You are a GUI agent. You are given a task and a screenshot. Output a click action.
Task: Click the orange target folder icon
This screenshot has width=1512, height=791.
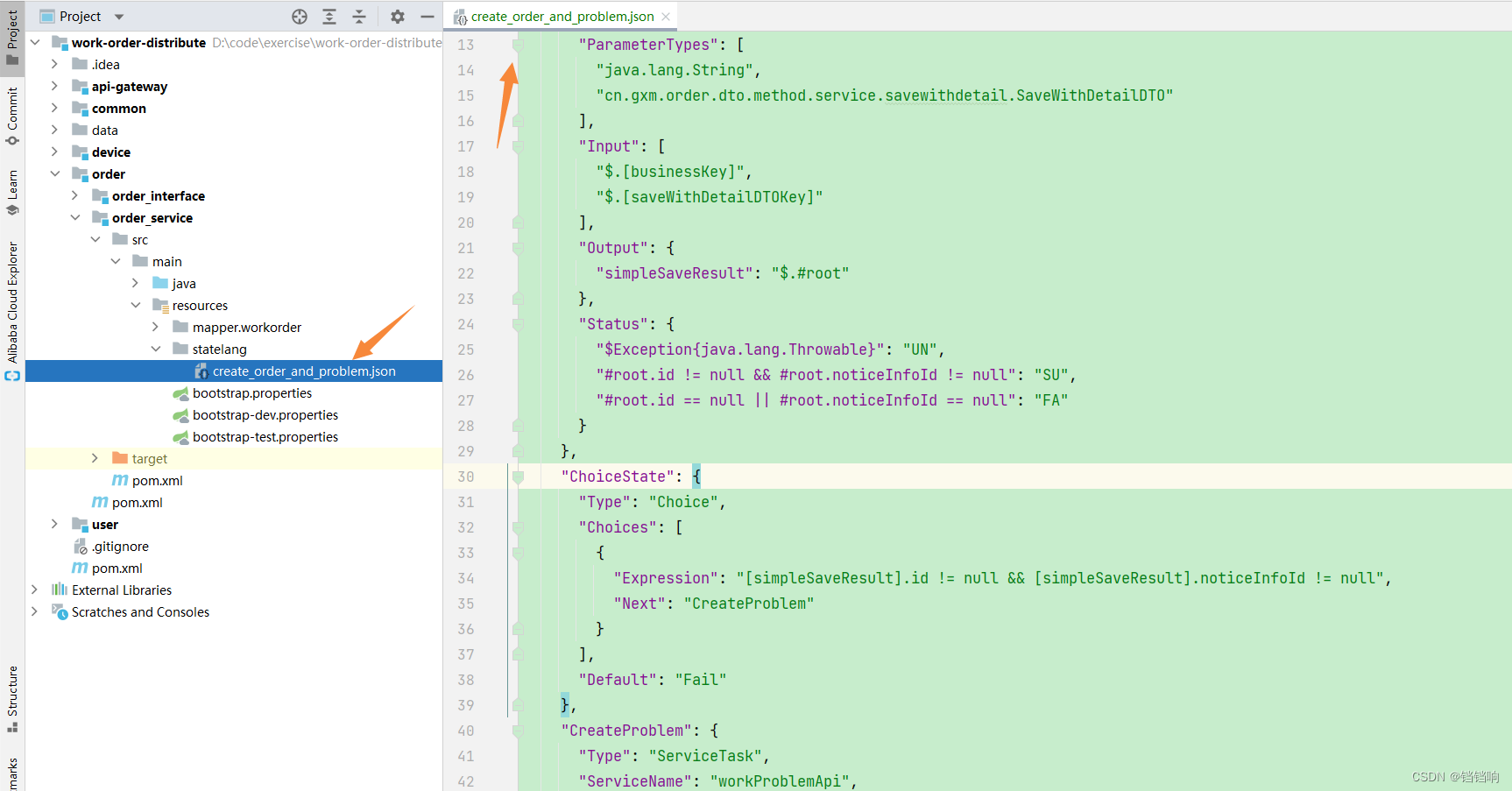tap(120, 458)
